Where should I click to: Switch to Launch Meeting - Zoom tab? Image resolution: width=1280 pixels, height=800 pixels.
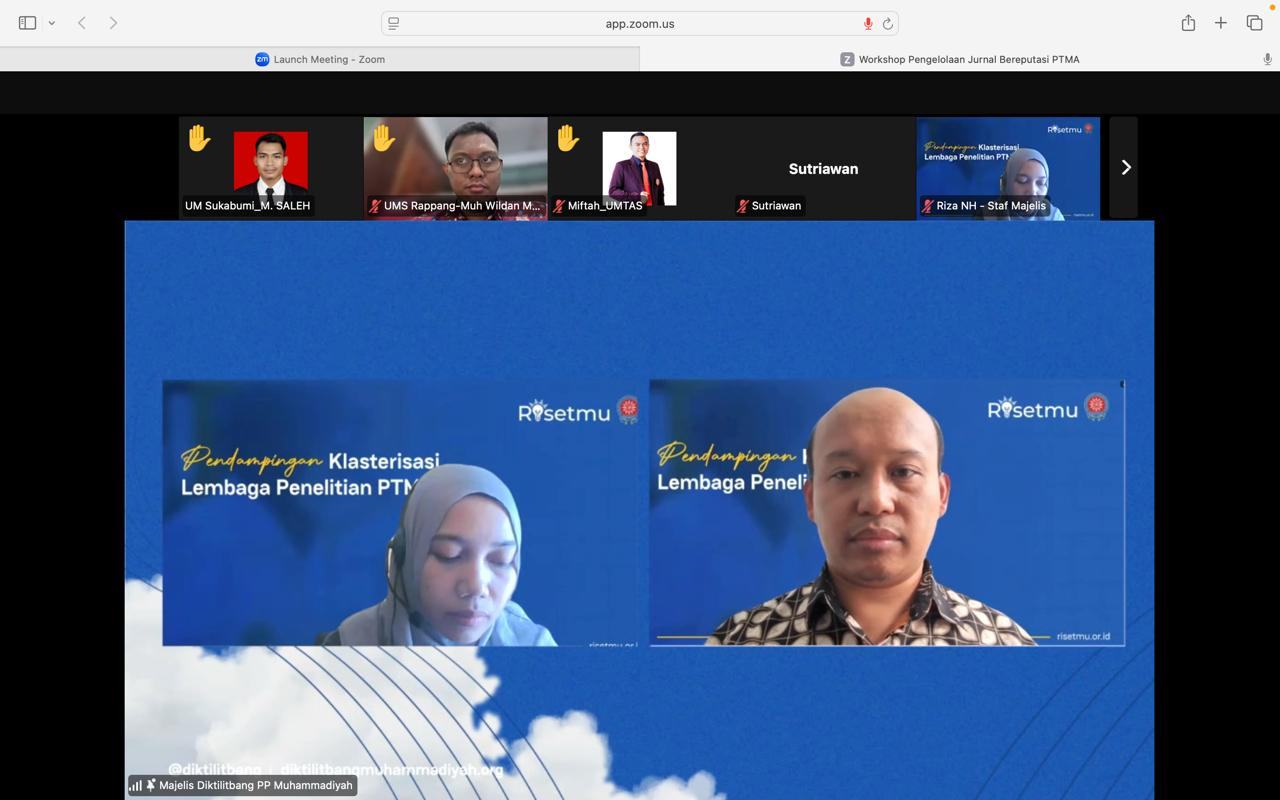click(x=320, y=59)
